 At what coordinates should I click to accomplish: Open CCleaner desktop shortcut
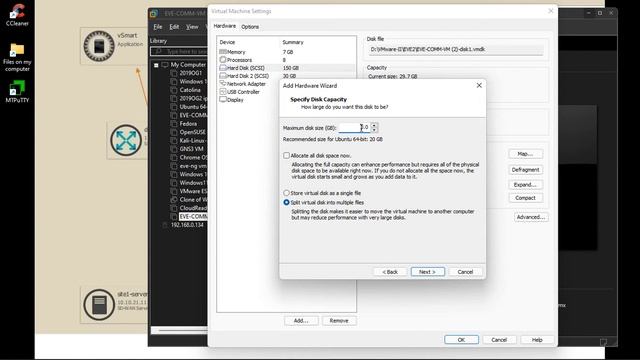[x=17, y=15]
